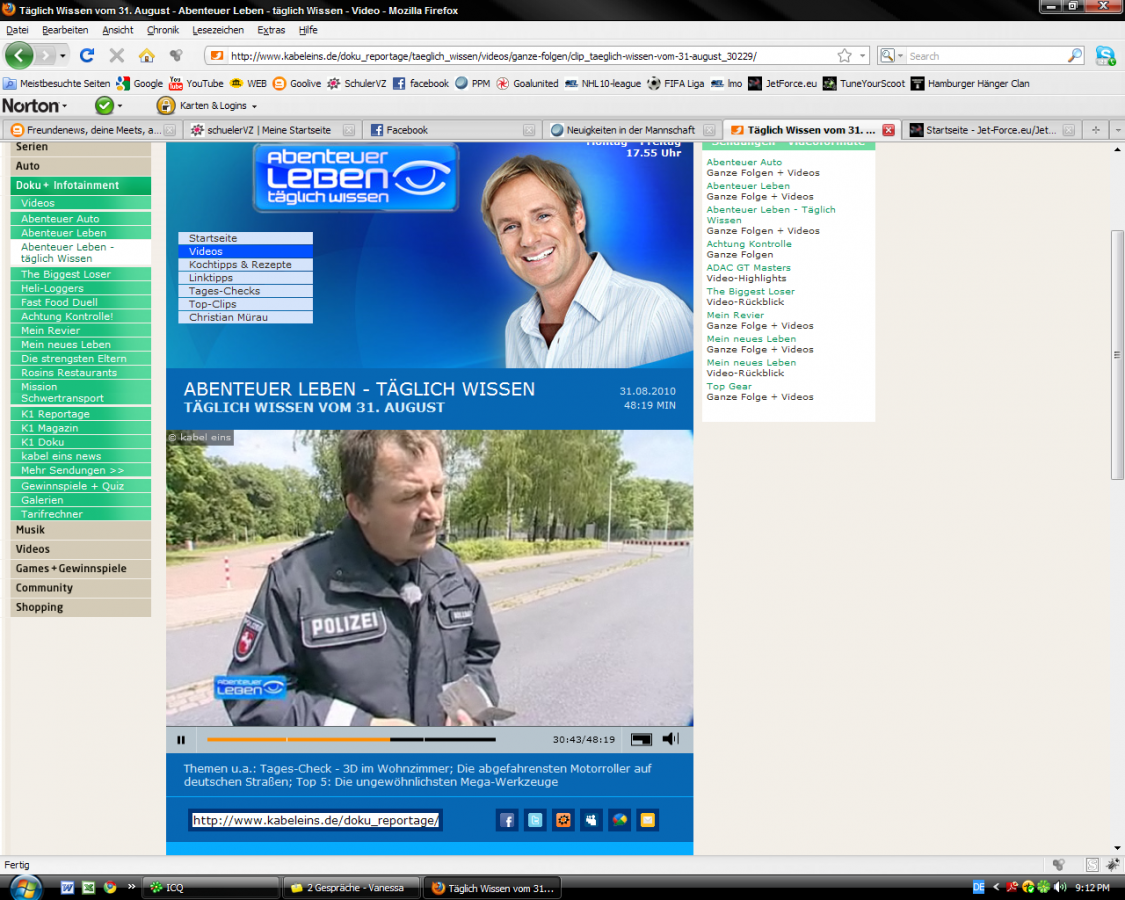Click the DE language indicator in tray

(979, 888)
